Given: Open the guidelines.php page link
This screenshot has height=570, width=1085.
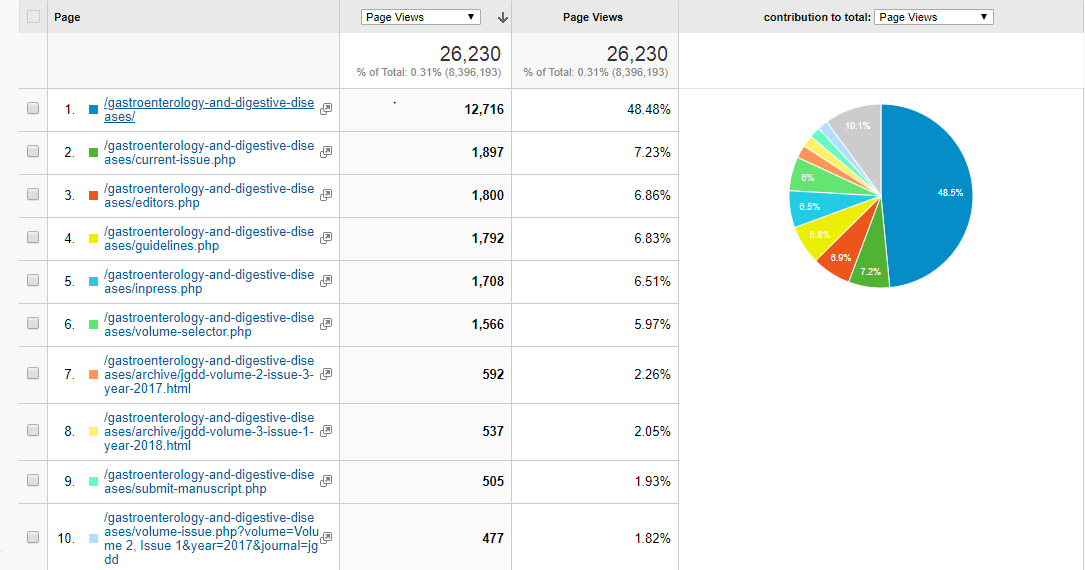Looking at the screenshot, I should (208, 238).
